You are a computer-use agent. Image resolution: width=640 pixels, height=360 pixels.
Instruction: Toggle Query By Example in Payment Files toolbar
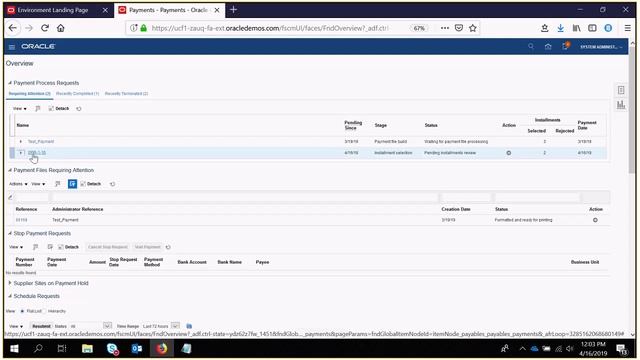pos(72,184)
